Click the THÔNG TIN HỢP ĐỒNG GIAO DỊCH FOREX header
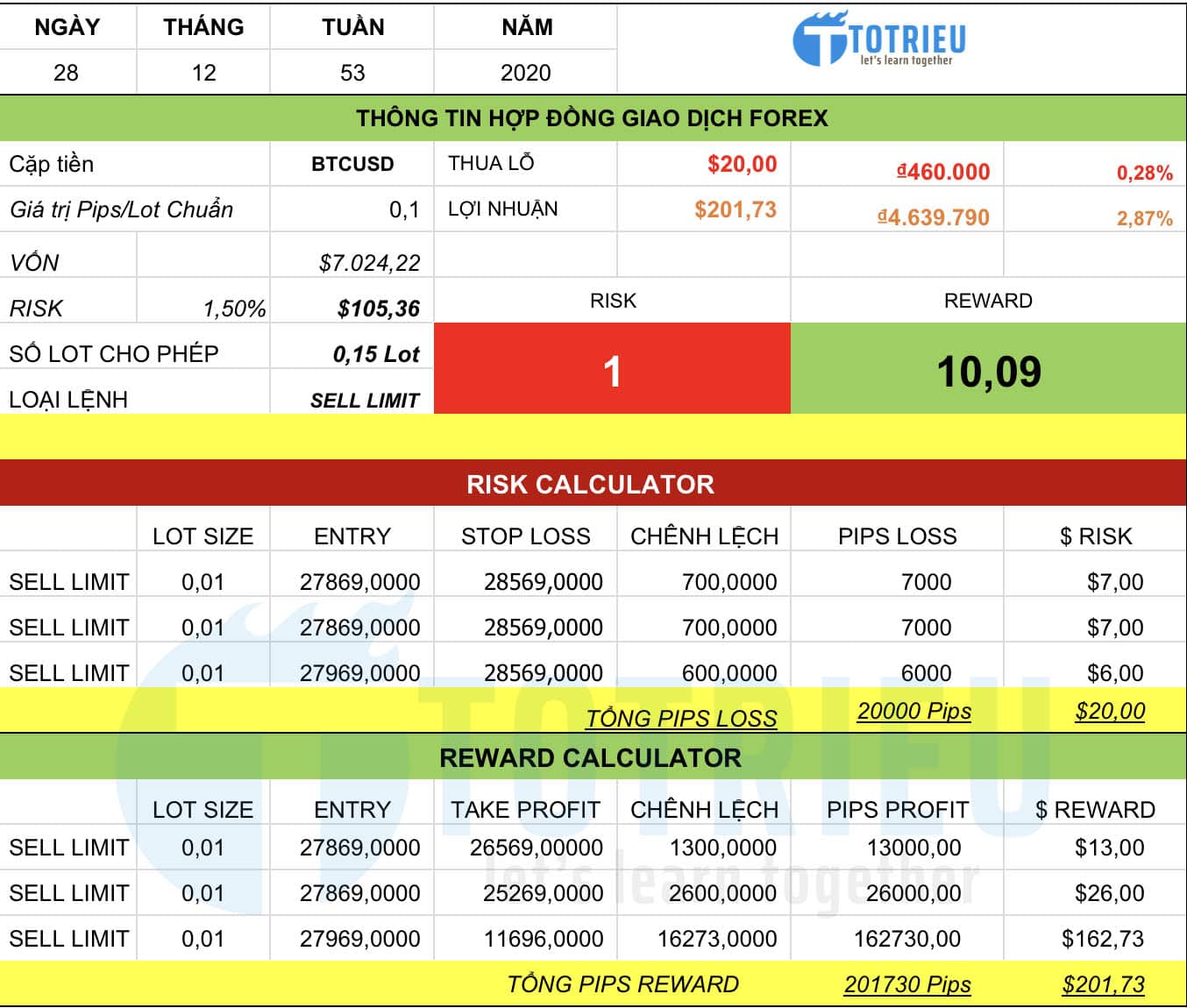Screen dimensions: 1187x1008 point(593,118)
